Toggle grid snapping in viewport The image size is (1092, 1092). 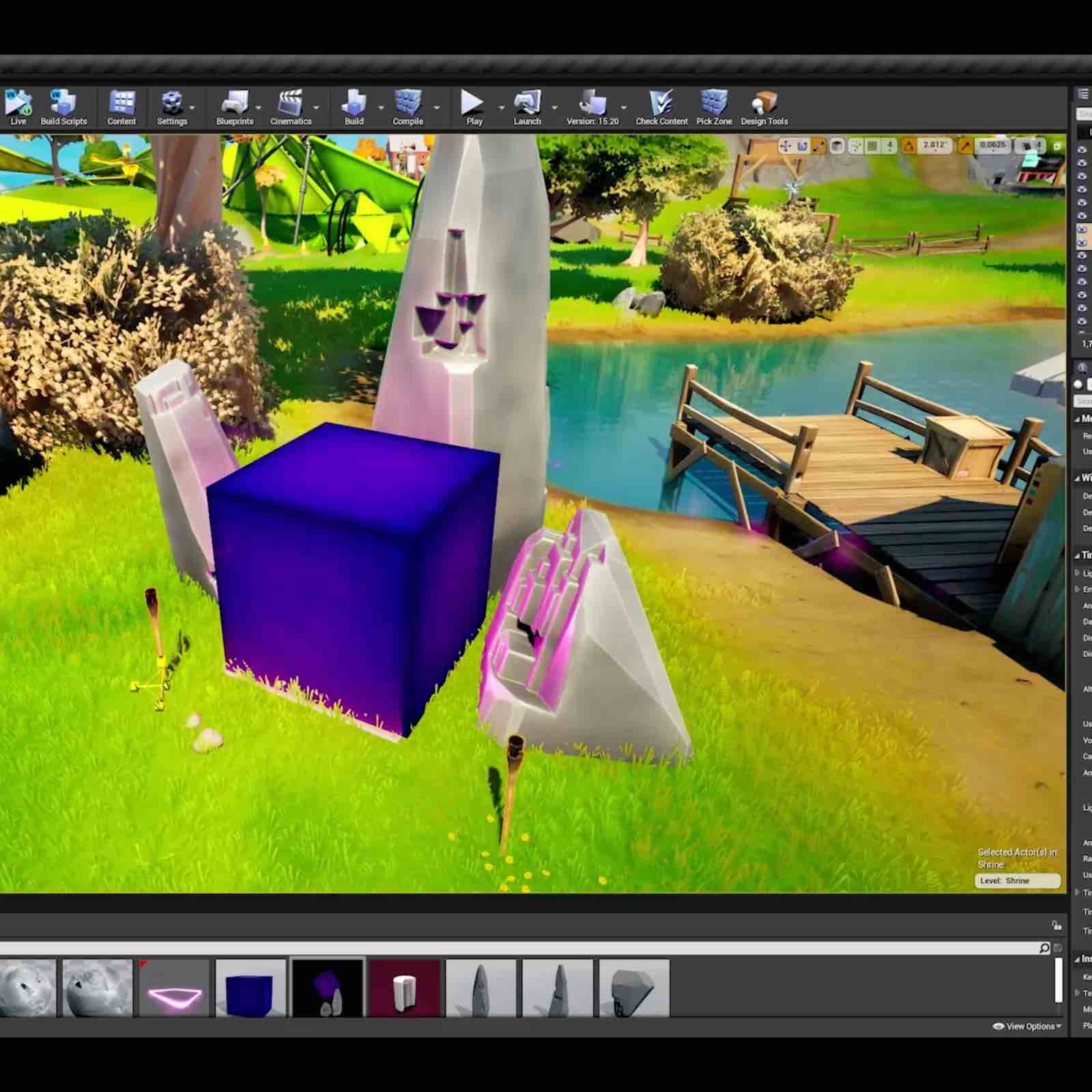872,146
